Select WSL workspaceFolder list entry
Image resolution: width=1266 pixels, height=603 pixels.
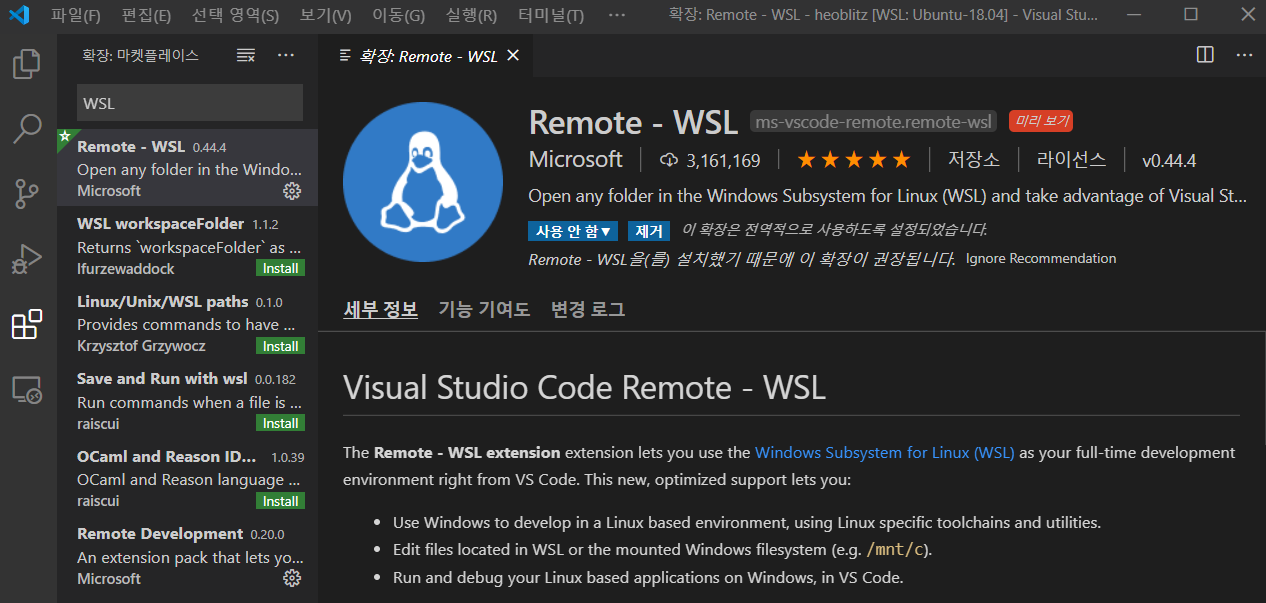click(188, 246)
